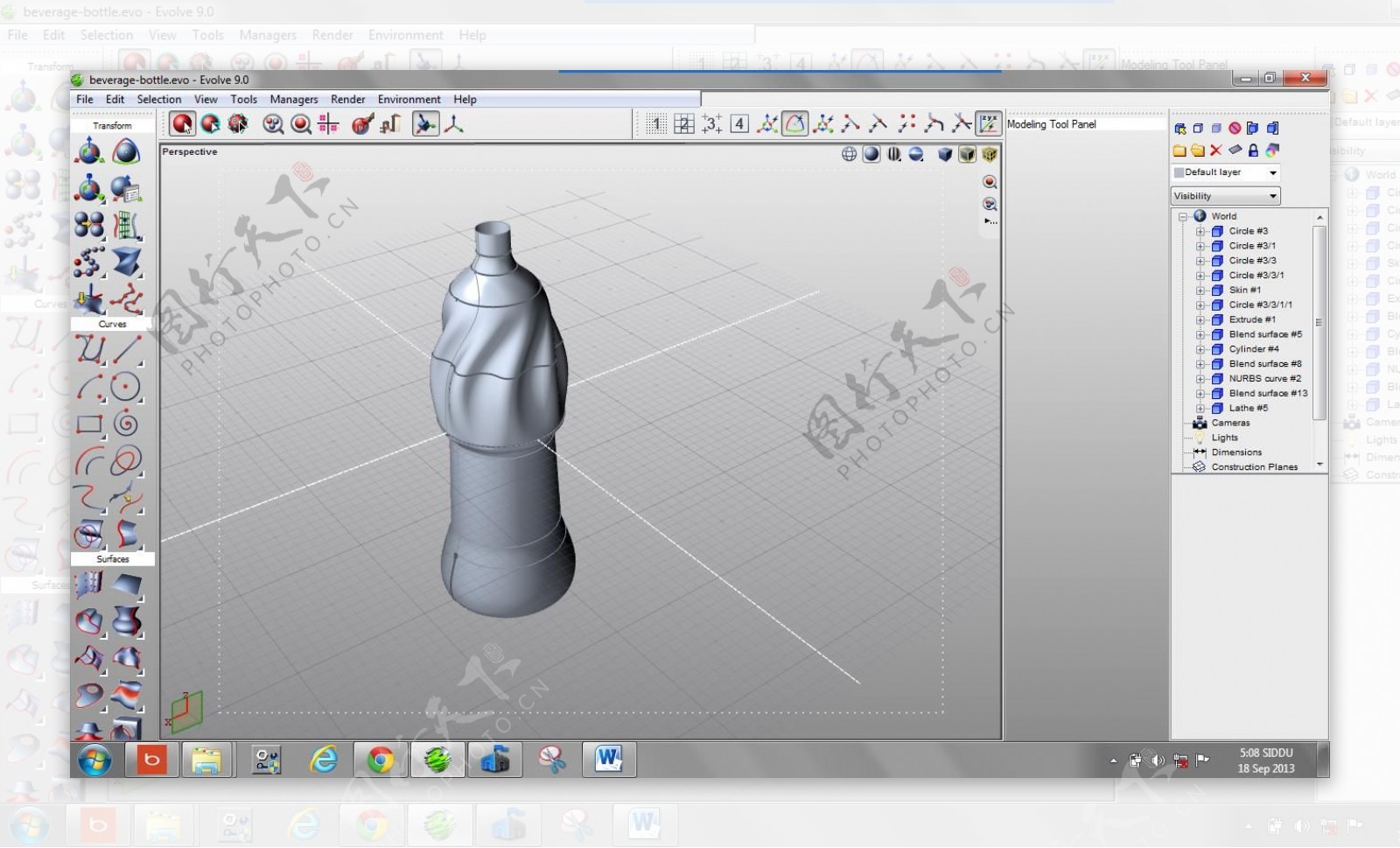
Task: Enable shaded sphere display mode
Action: tap(871, 154)
